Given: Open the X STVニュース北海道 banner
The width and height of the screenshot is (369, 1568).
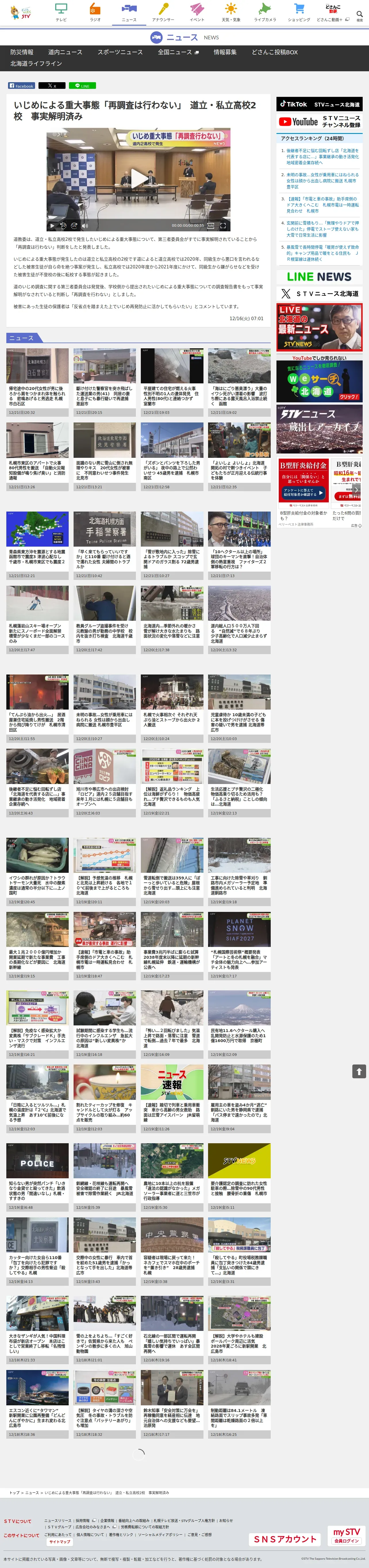Looking at the screenshot, I should click(320, 293).
